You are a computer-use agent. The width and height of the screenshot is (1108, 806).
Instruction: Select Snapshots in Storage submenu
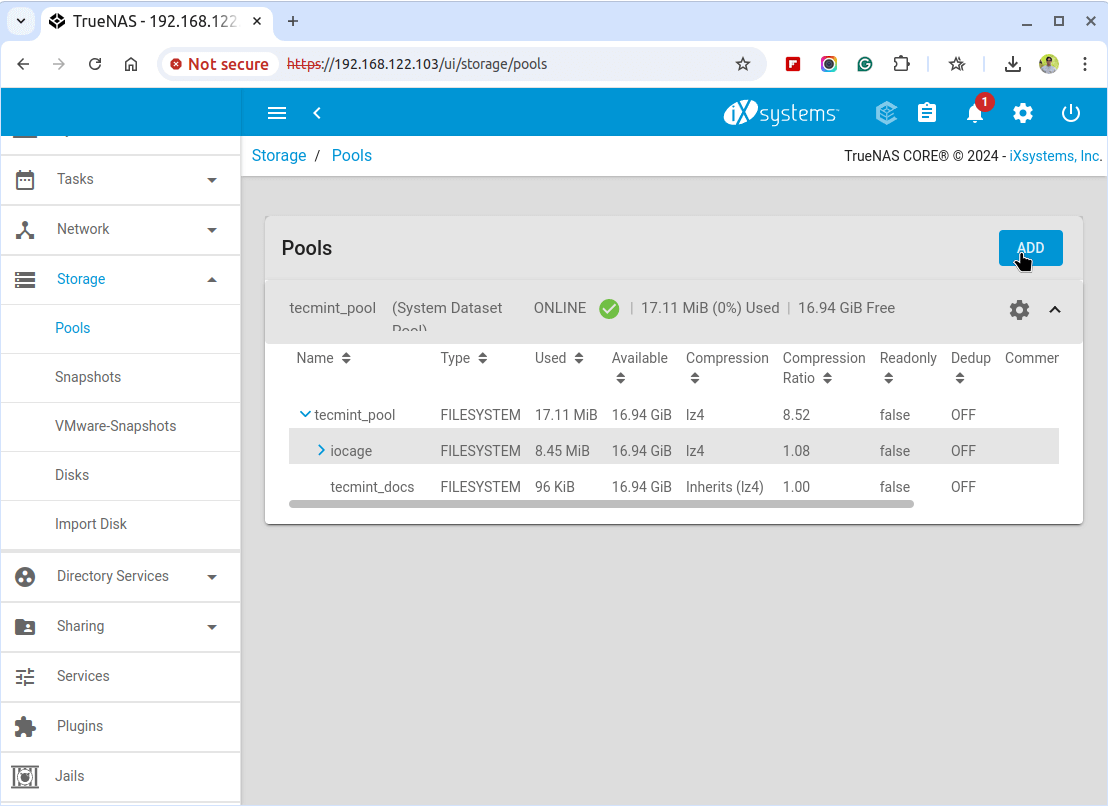click(x=88, y=377)
